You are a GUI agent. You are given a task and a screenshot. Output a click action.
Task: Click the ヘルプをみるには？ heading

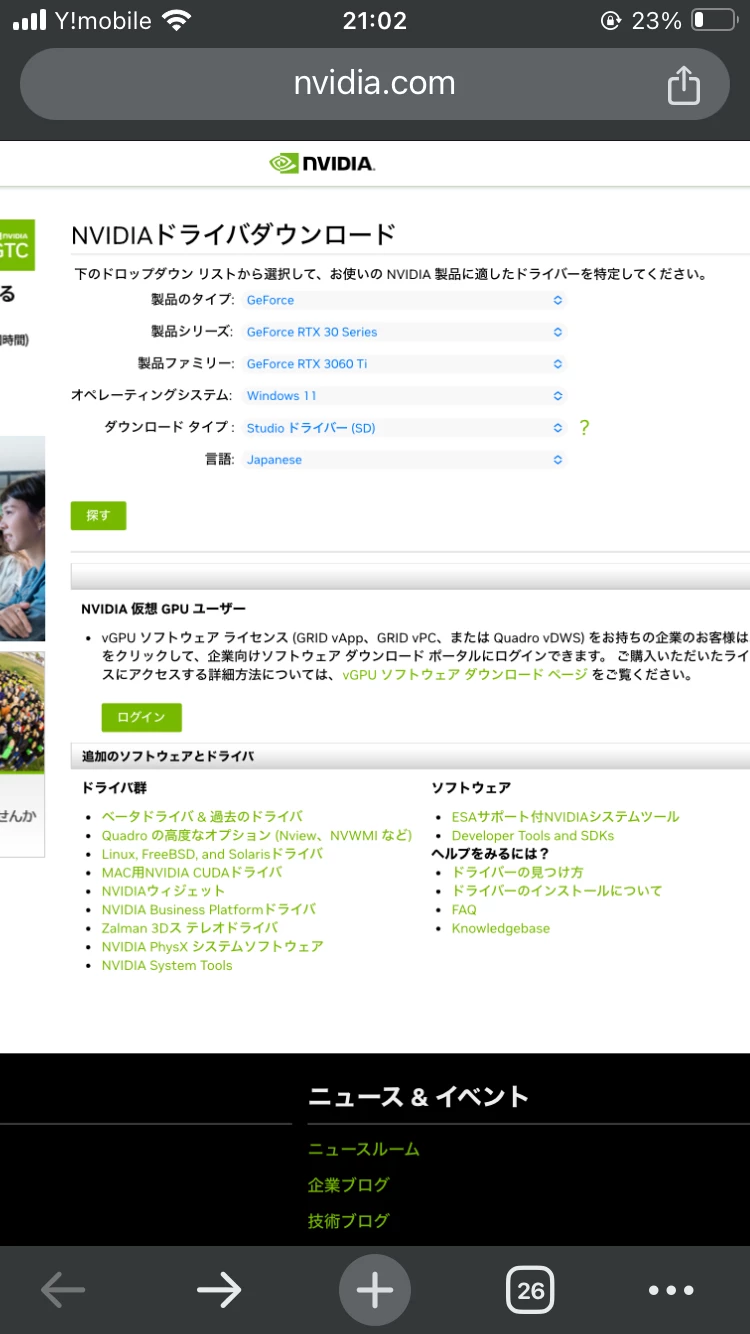pos(490,854)
